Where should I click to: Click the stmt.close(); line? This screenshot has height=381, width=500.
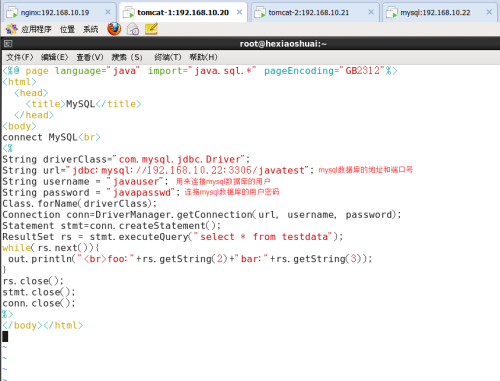click(39, 292)
